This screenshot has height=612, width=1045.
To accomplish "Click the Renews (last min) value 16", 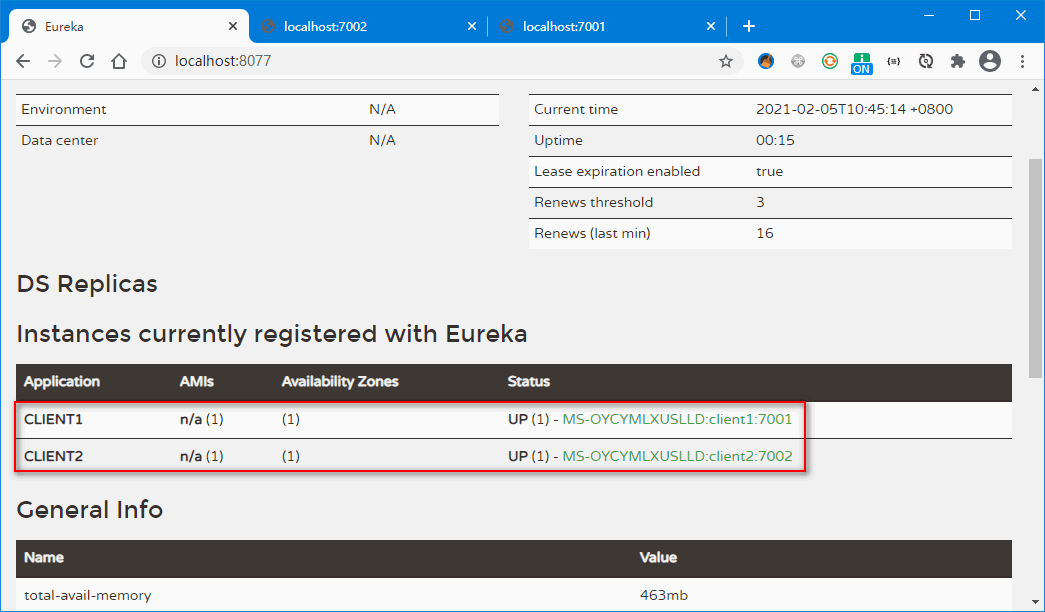I will 764,233.
